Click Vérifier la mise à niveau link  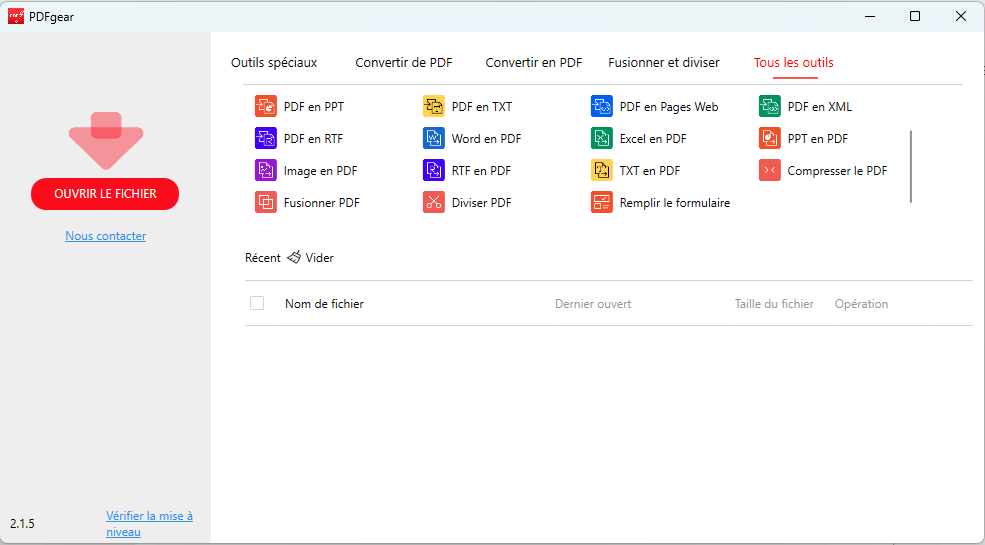(150, 524)
